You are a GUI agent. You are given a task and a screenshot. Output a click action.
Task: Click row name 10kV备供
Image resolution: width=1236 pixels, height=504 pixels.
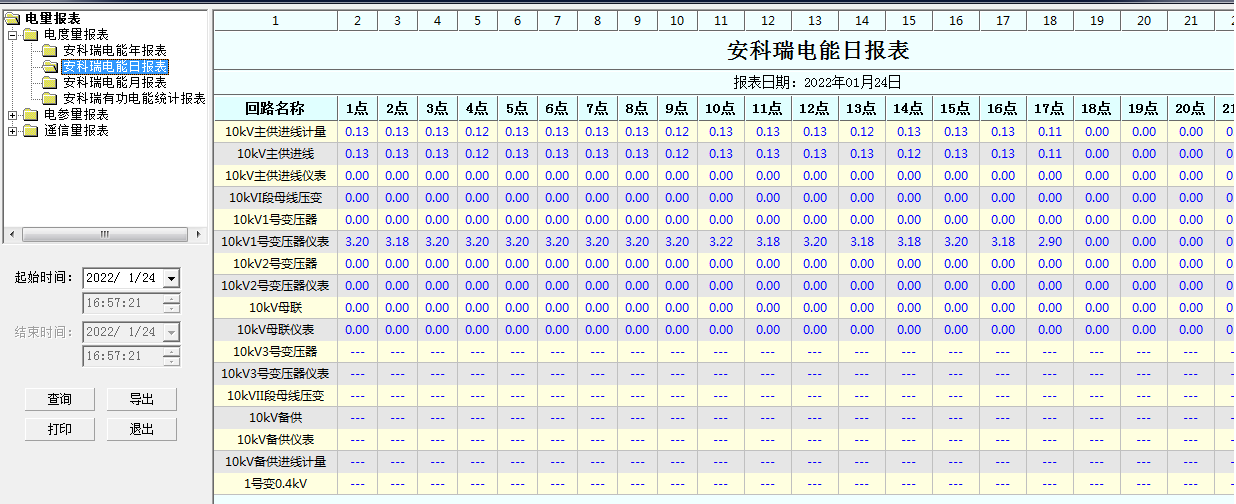(x=276, y=417)
